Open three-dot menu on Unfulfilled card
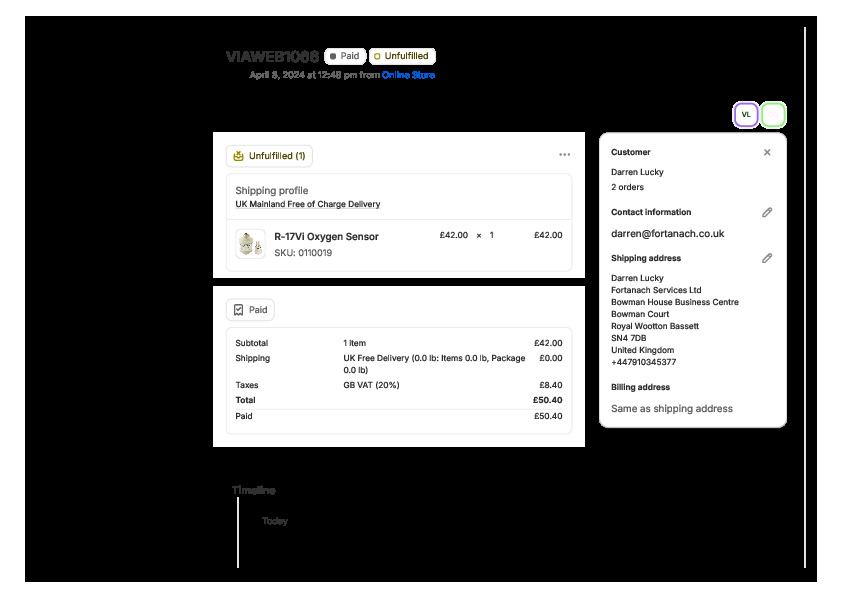Viewport: 842px width, 595px height. (x=565, y=155)
